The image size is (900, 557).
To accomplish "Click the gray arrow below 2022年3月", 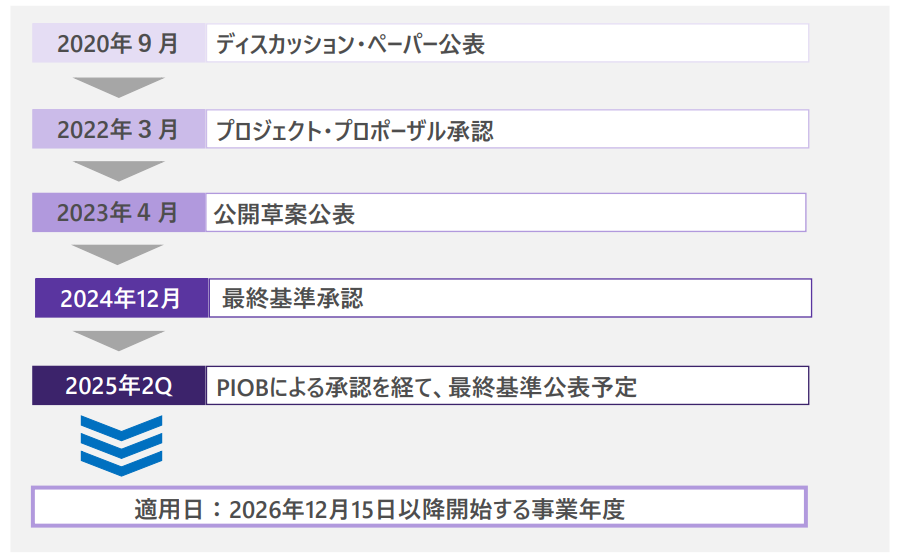I will pos(118,171).
